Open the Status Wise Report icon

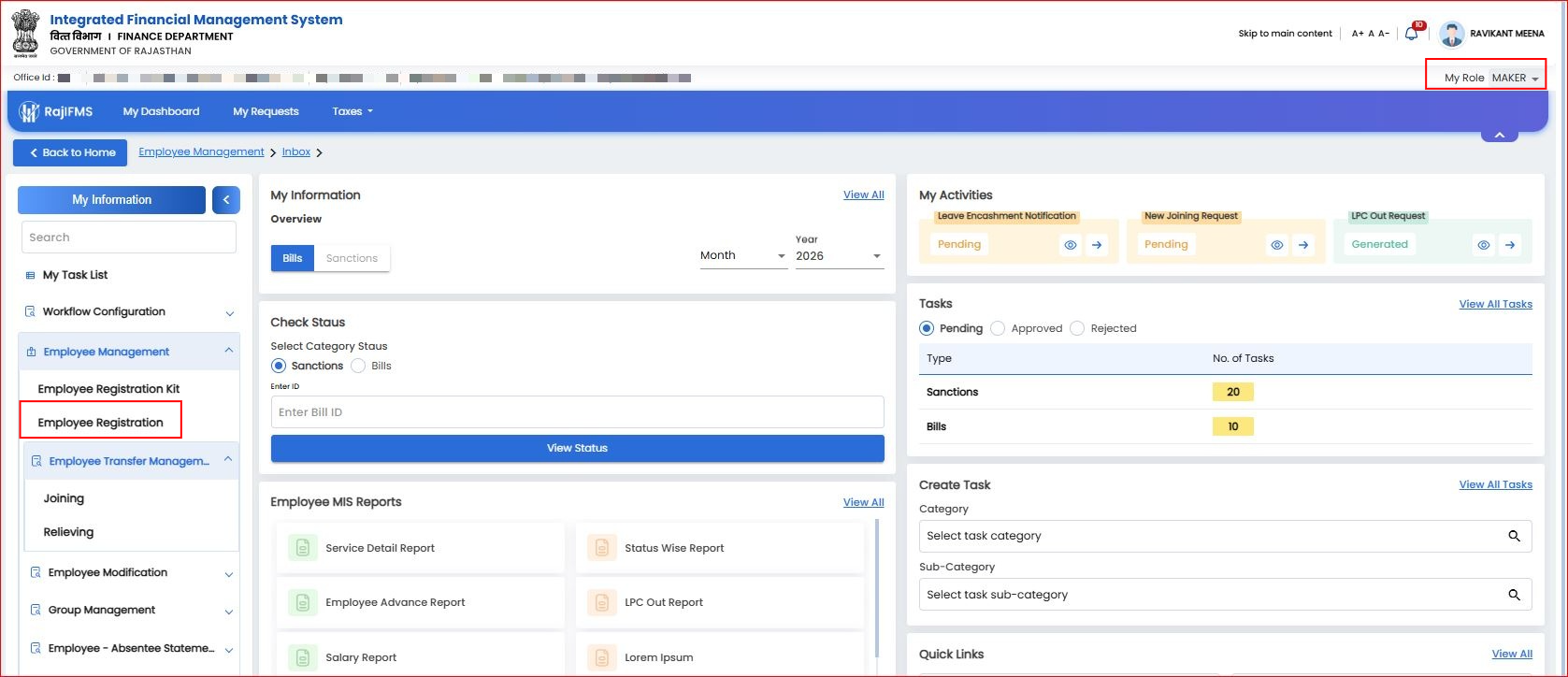point(601,548)
